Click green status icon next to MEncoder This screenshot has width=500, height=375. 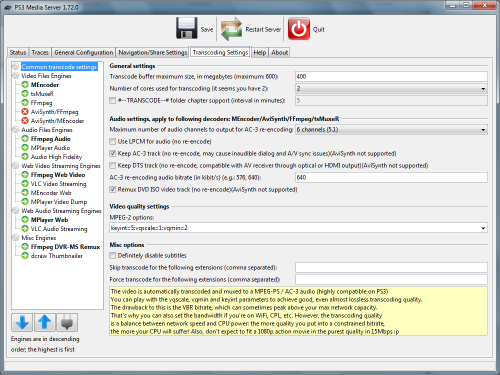click(x=25, y=85)
